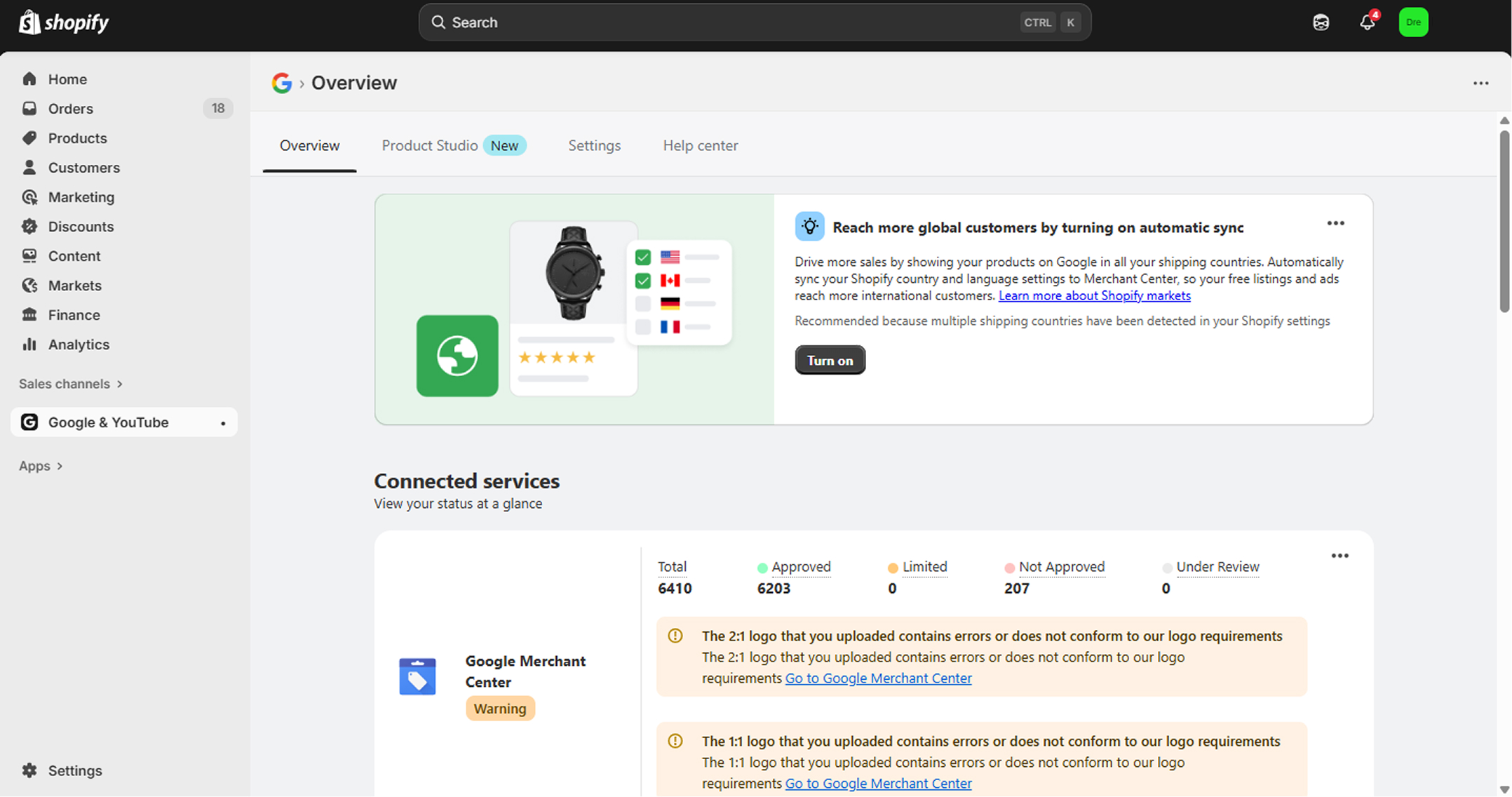
Task: Click the Home icon in sidebar
Action: pyautogui.click(x=29, y=79)
